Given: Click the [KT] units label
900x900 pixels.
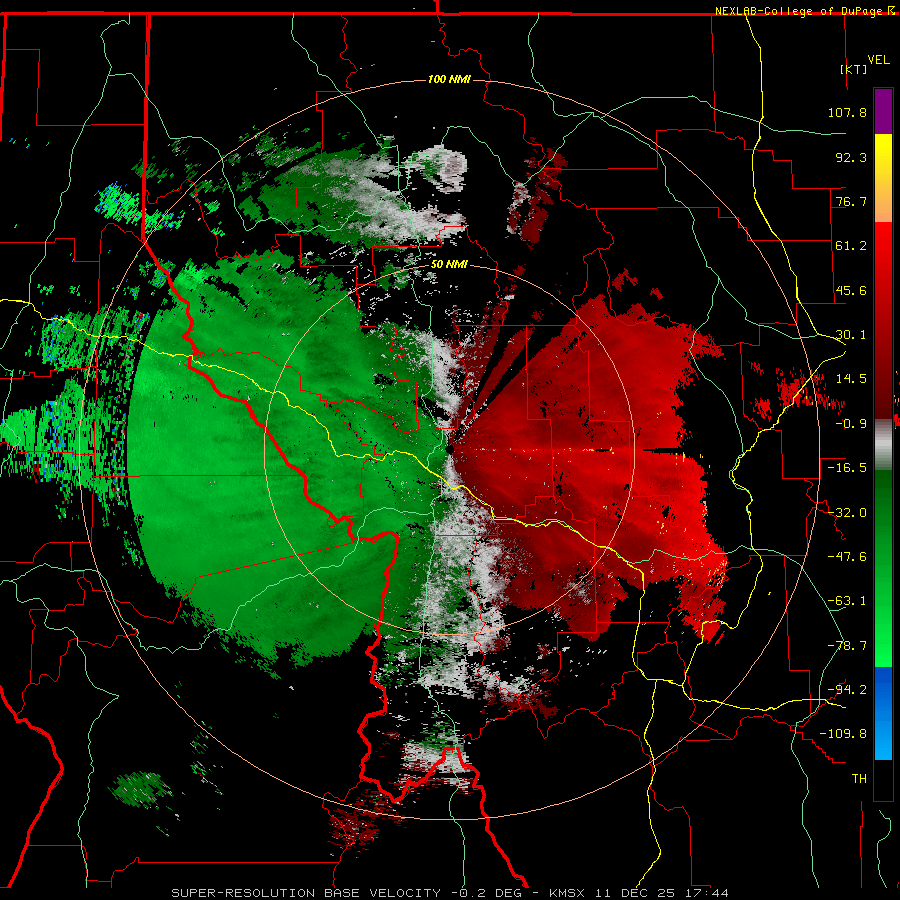Looking at the screenshot, I should 854,69.
